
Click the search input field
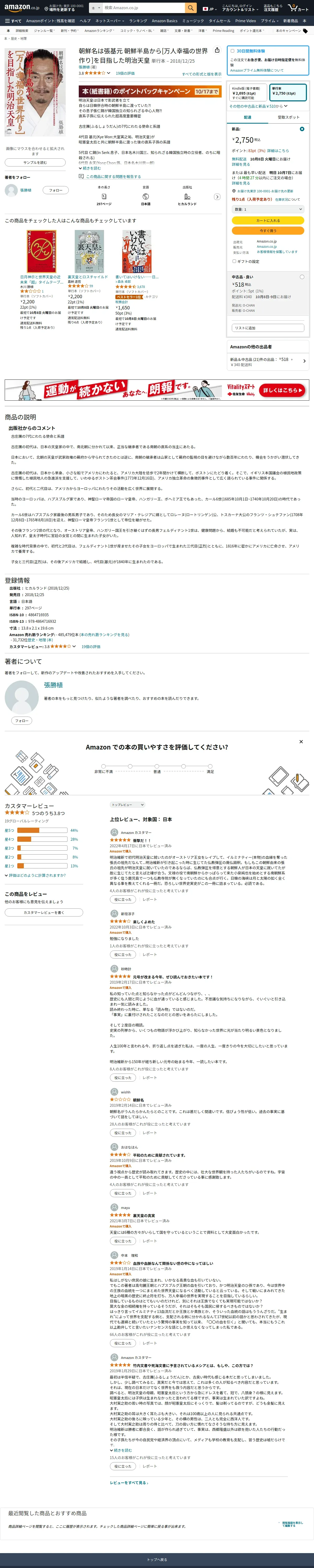click(143, 8)
